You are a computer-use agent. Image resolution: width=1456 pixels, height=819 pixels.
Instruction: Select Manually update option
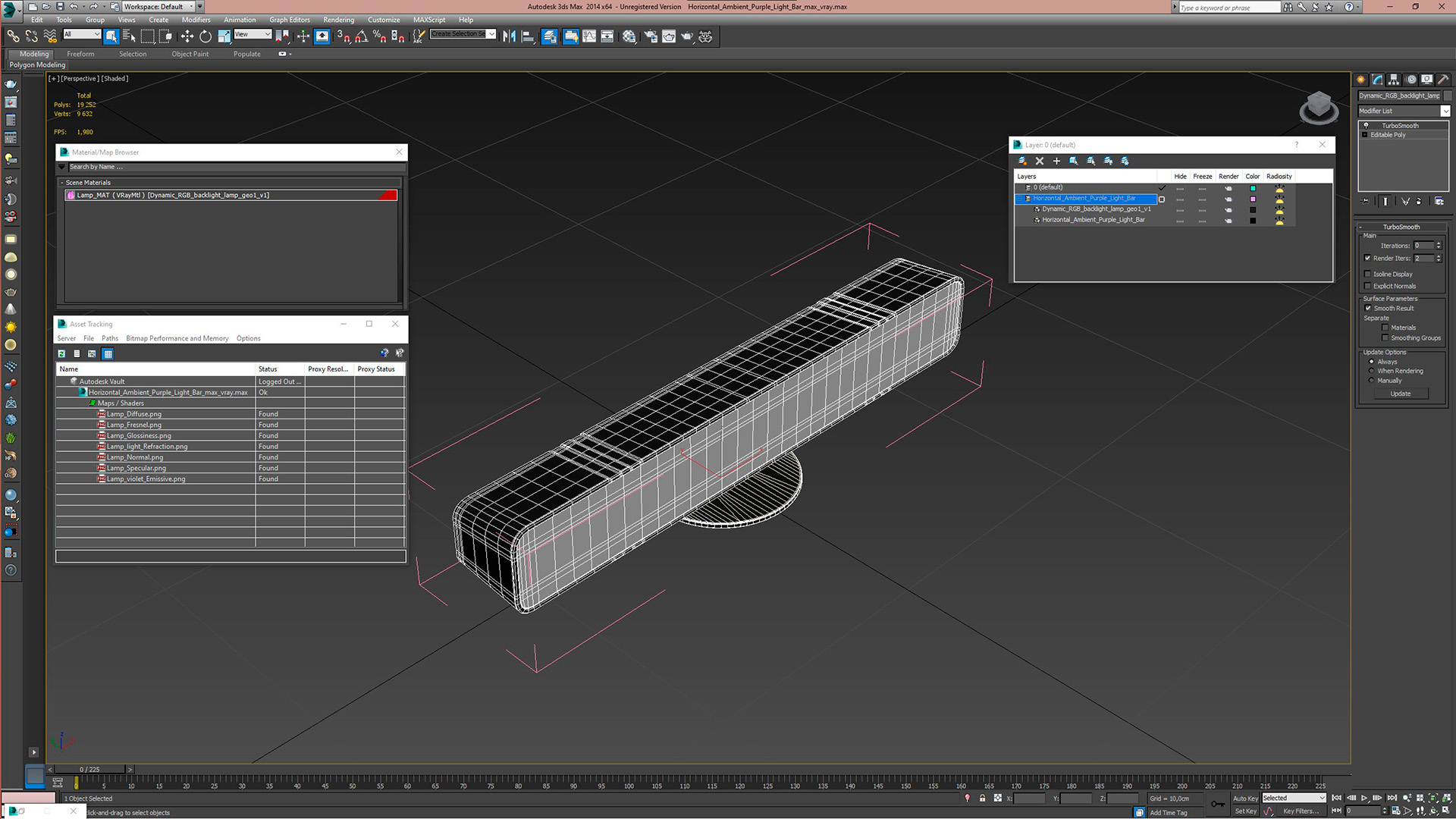pyautogui.click(x=1371, y=380)
